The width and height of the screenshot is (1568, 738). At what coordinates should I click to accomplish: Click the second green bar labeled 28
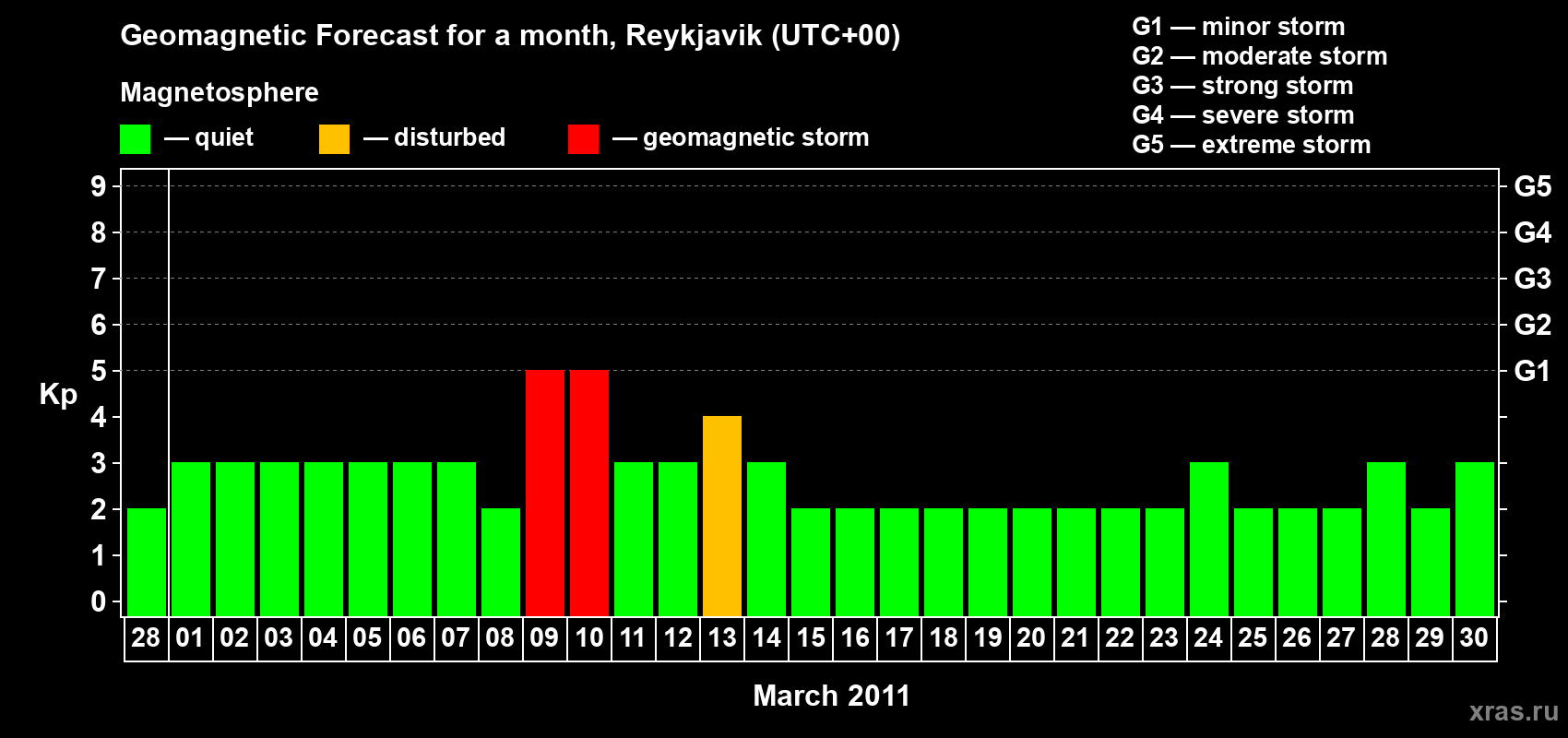coord(1386,540)
